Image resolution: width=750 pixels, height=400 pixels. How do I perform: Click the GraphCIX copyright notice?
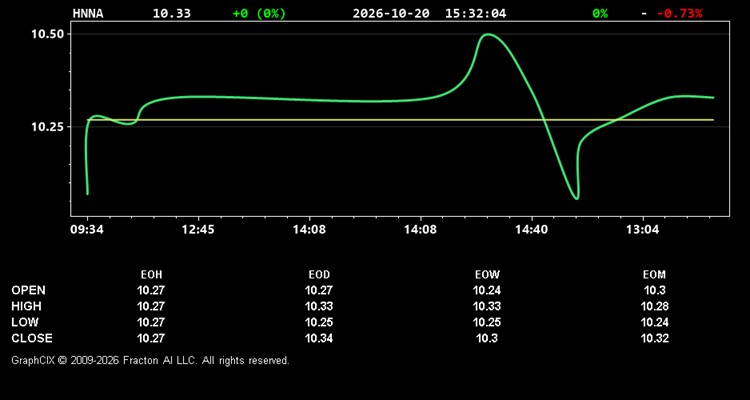[x=150, y=360]
